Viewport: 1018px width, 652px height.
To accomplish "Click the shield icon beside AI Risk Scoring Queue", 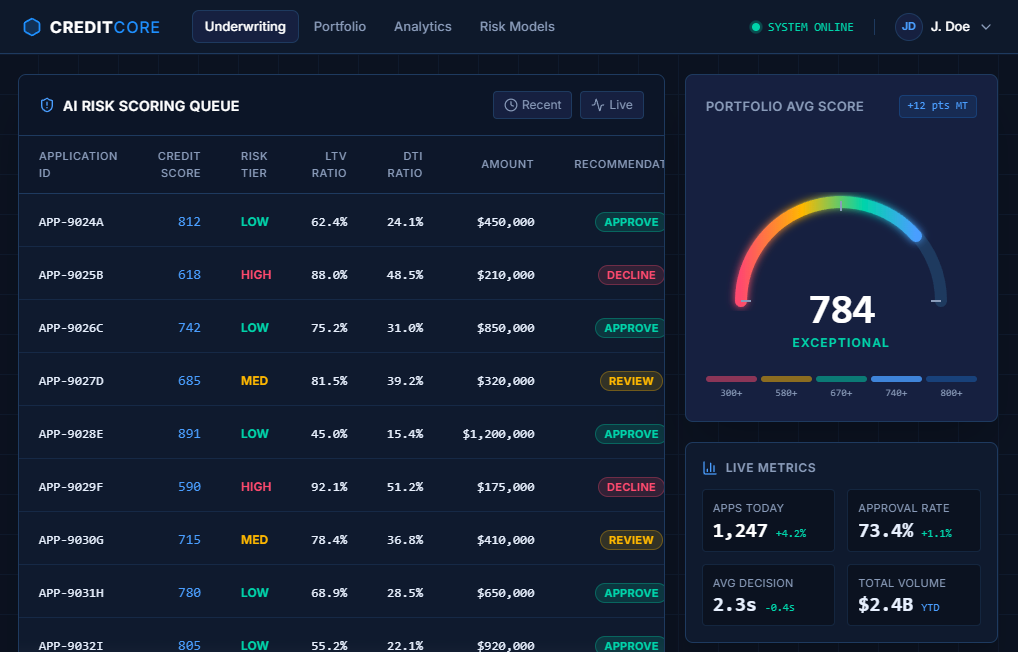I will point(46,105).
